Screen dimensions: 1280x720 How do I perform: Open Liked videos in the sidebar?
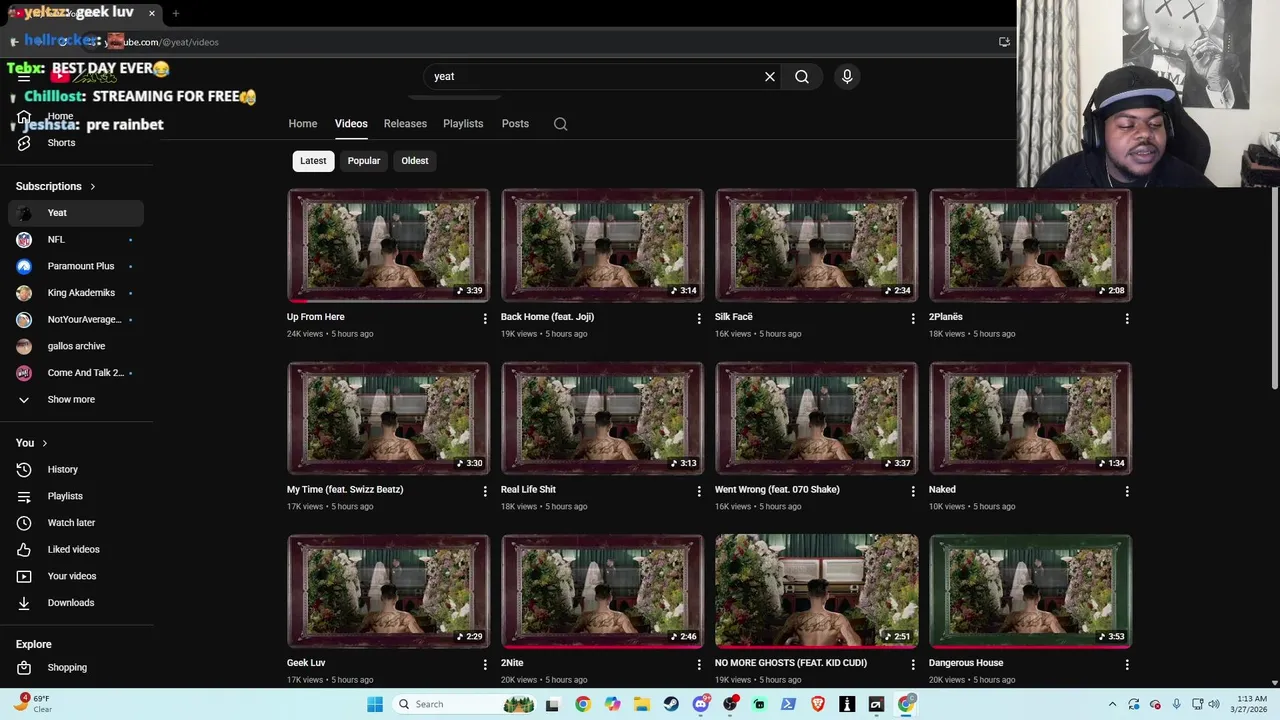pos(76,549)
